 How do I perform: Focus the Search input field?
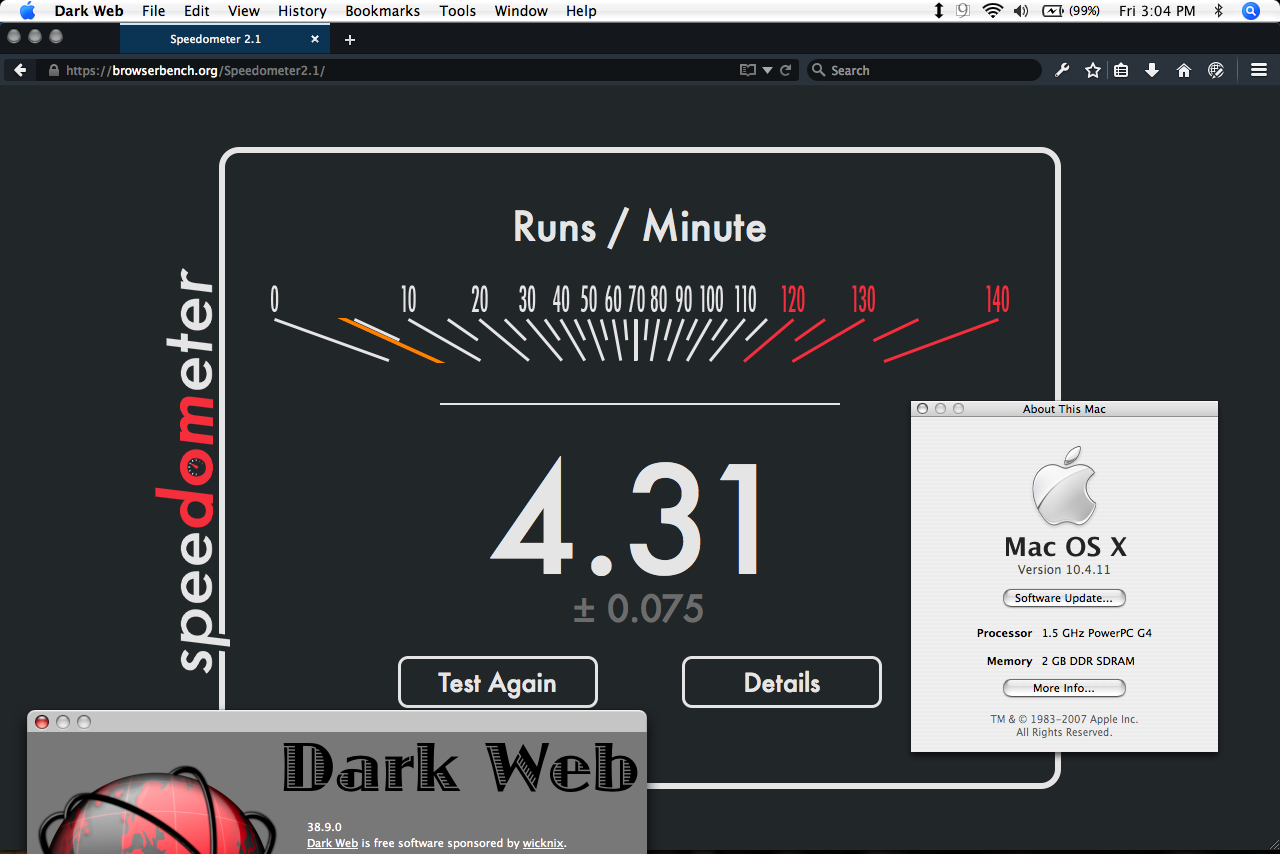[925, 70]
